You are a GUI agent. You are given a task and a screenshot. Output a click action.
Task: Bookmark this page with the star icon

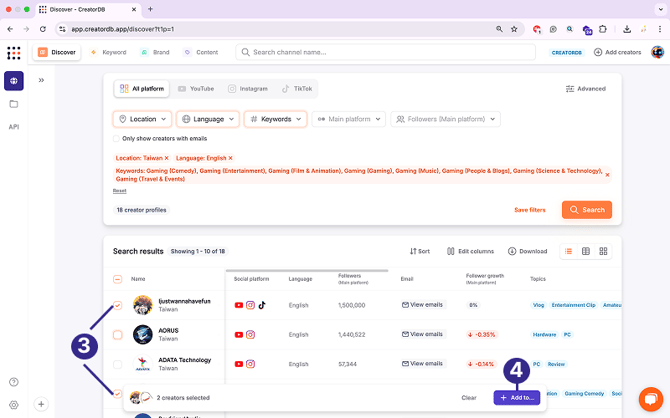(x=514, y=29)
